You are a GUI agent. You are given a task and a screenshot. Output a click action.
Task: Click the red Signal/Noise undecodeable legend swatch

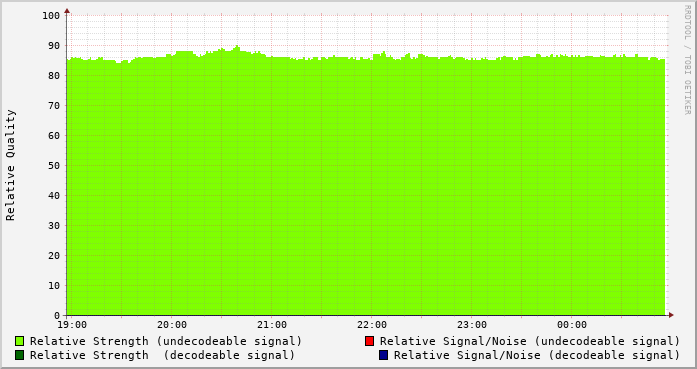click(x=369, y=341)
